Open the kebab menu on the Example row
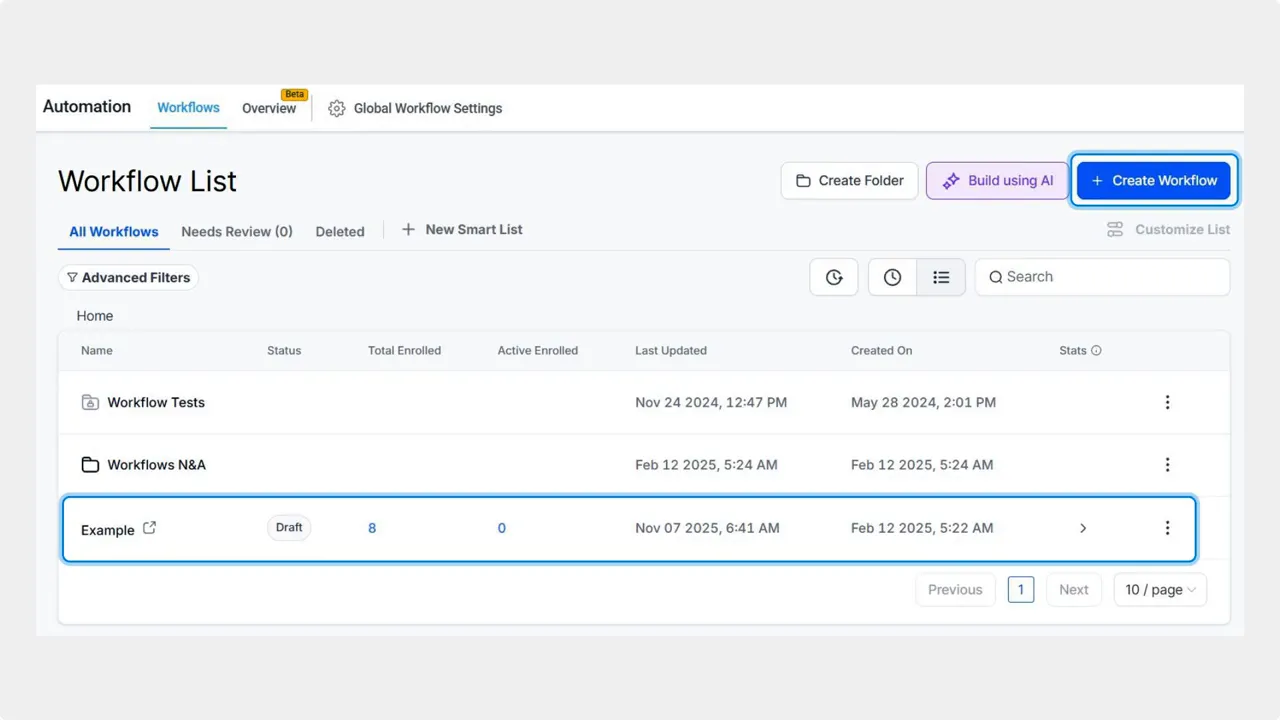1280x720 pixels. [1167, 528]
